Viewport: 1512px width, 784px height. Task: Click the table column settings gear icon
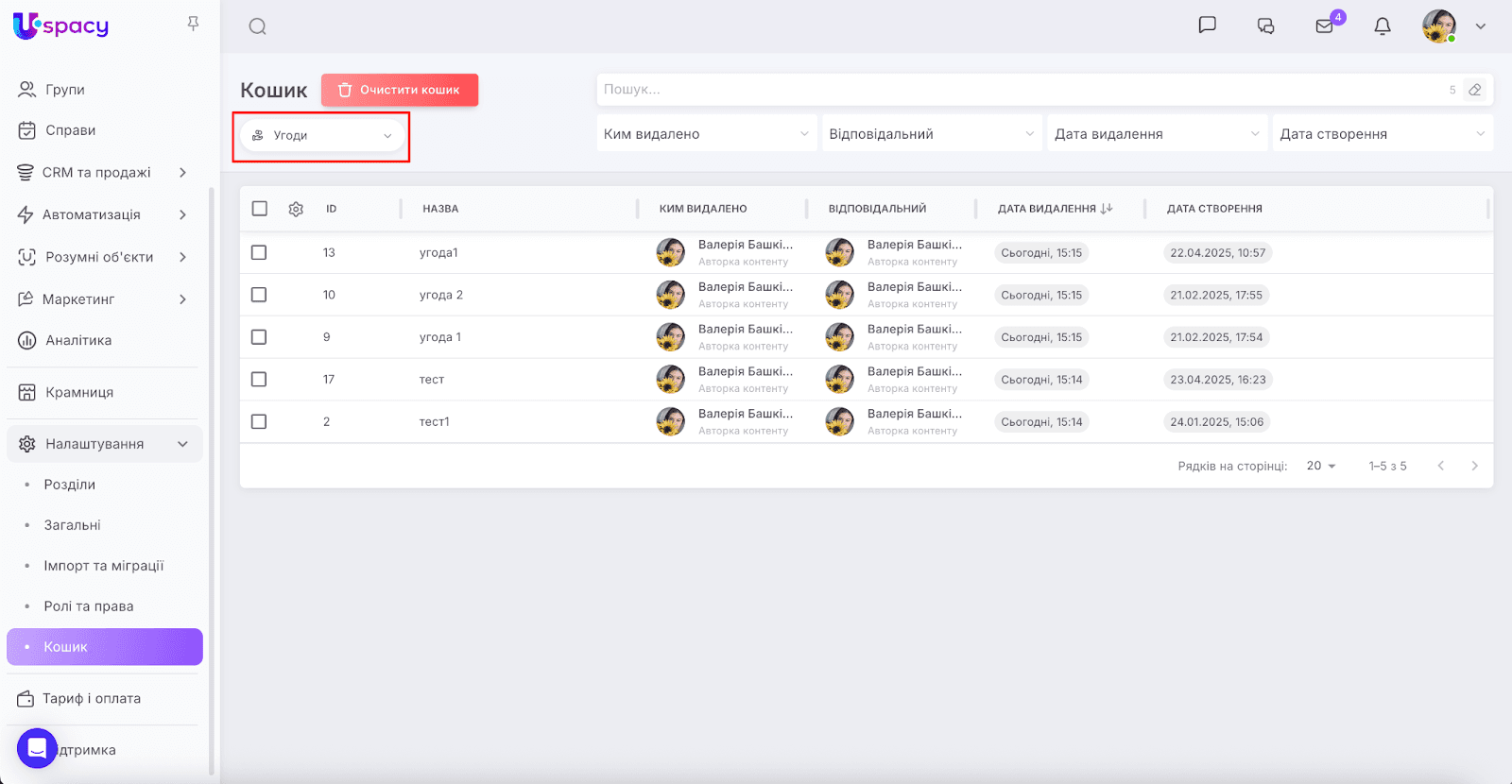[296, 209]
